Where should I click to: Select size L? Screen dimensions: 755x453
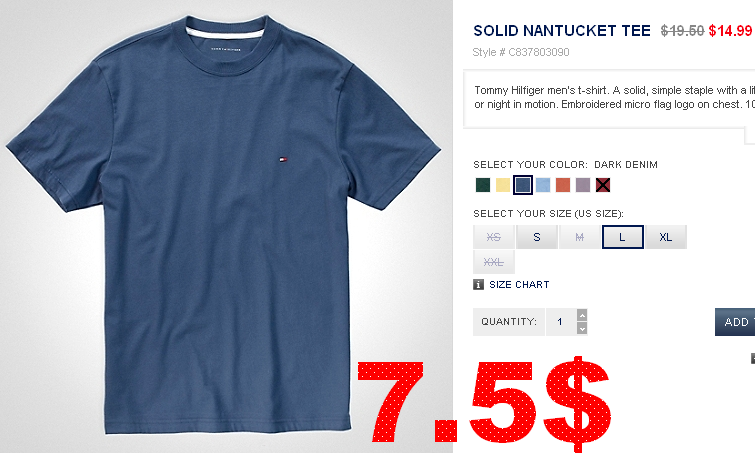[623, 237]
